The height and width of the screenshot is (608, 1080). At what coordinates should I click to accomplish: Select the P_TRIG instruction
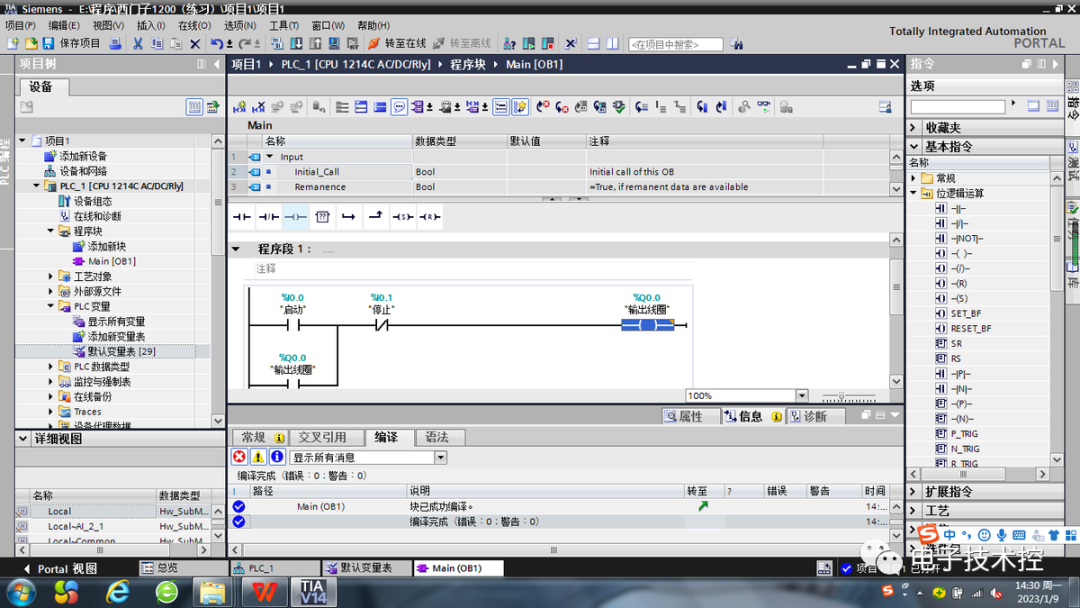[x=964, y=434]
